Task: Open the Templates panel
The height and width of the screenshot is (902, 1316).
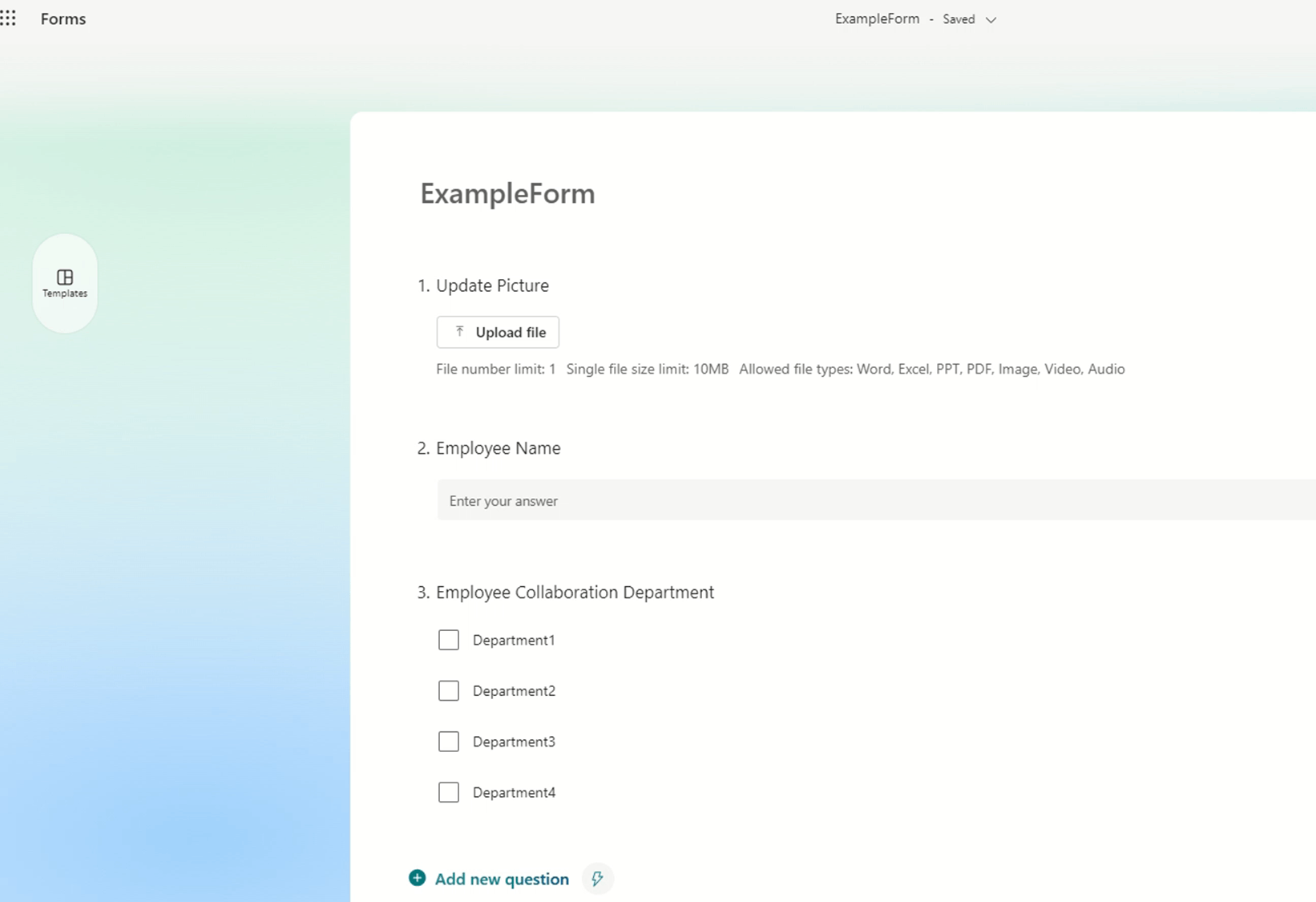Action: point(65,283)
